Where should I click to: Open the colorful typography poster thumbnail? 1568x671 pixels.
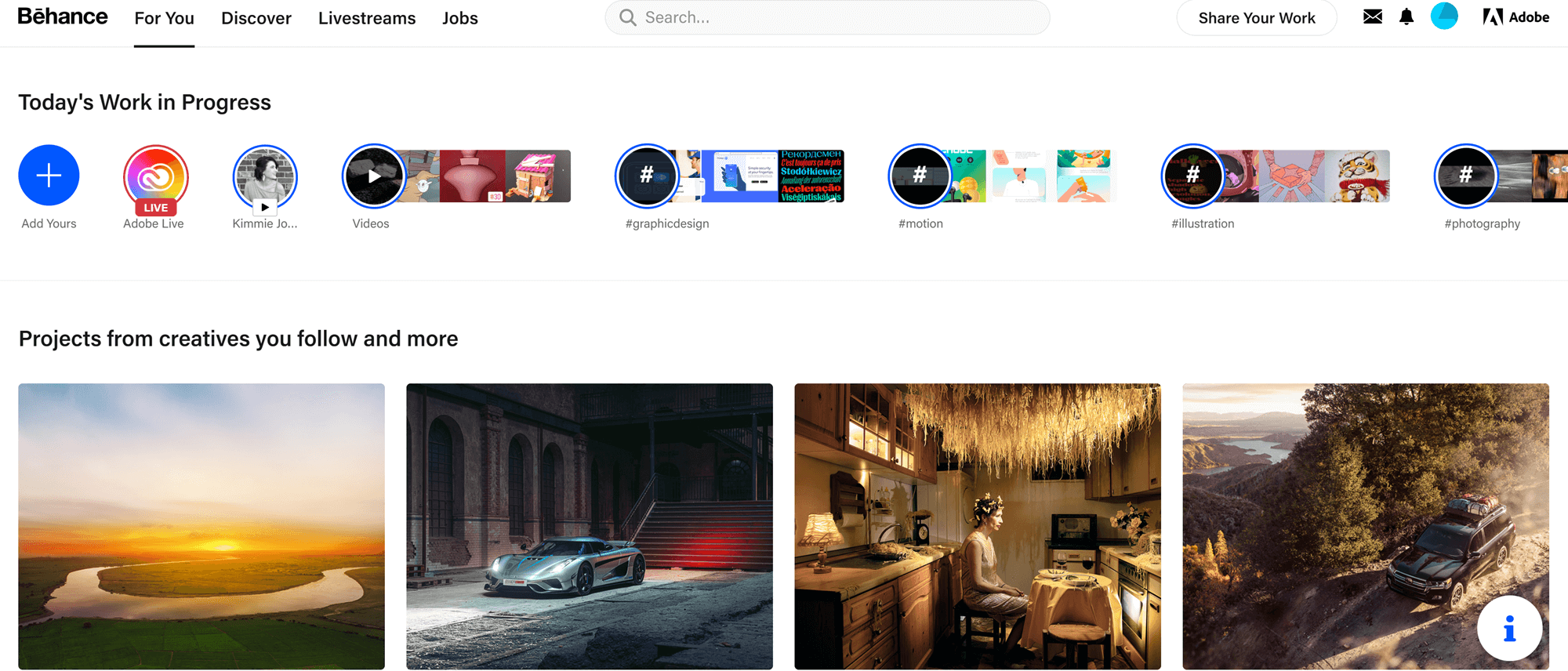(x=811, y=176)
